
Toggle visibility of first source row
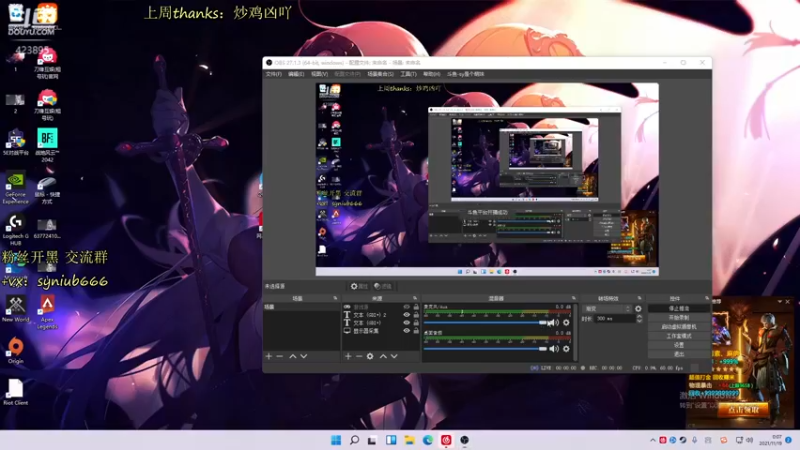click(x=407, y=307)
